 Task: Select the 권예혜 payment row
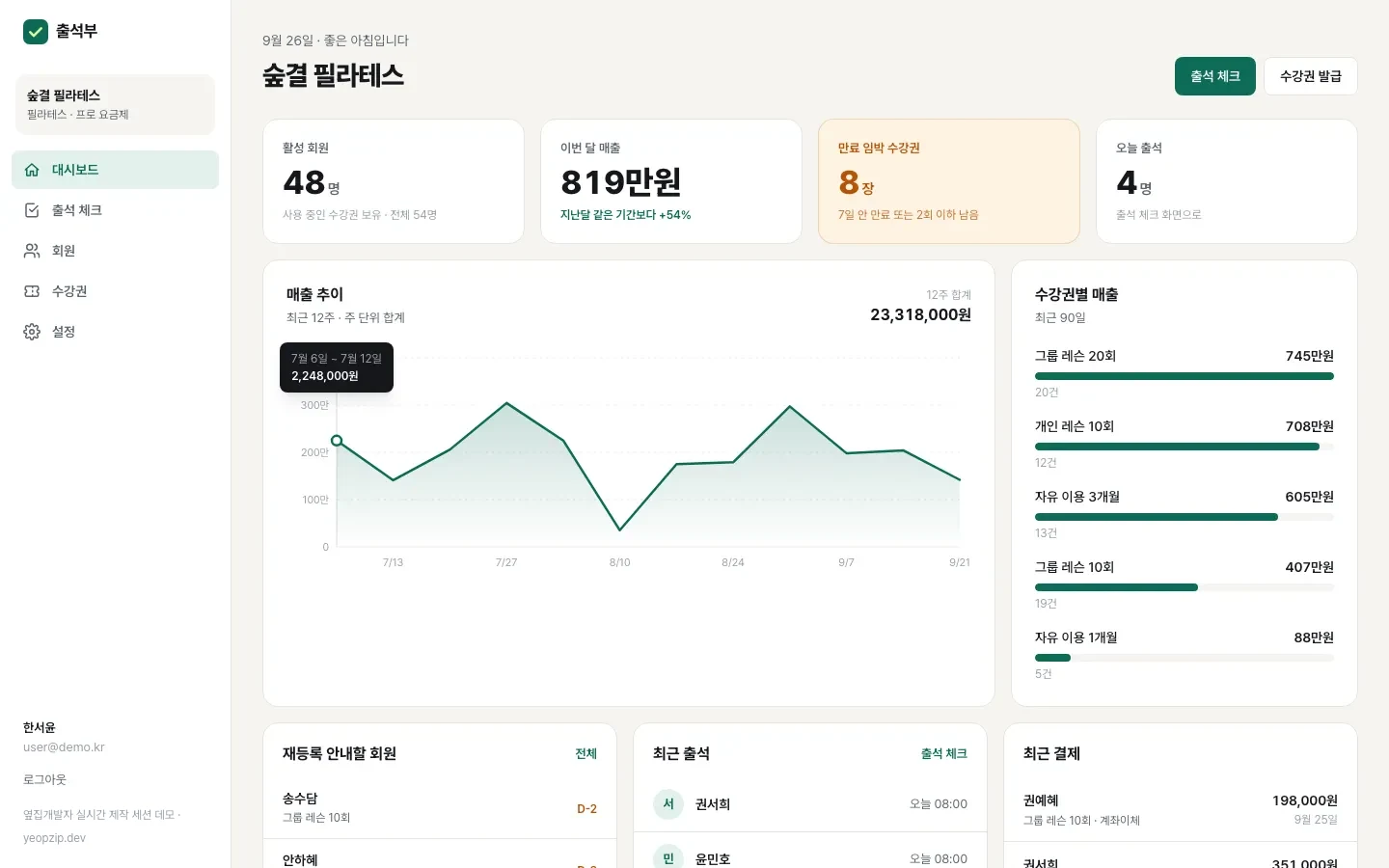[x=1181, y=810]
